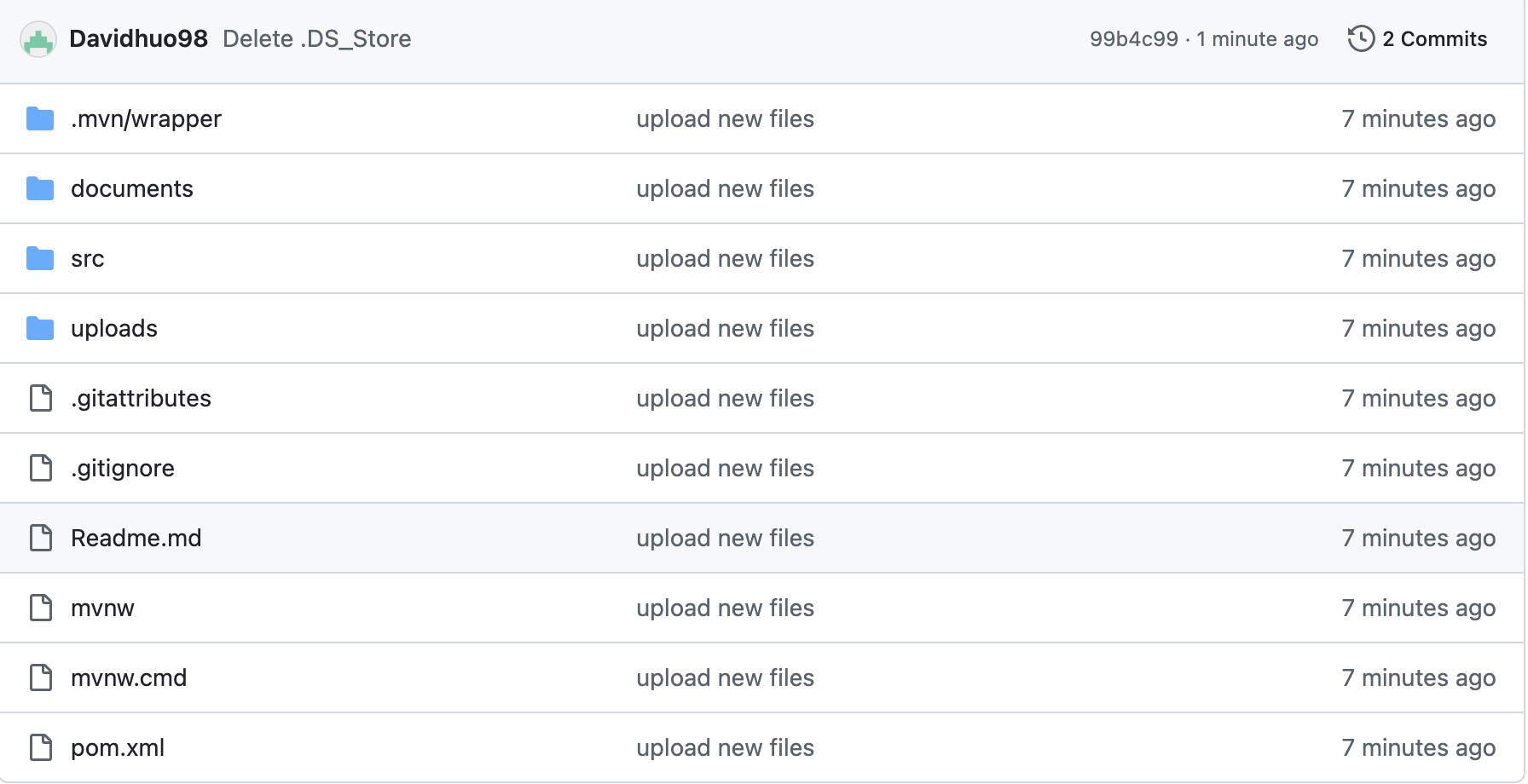Open the 2 Commits history
The height and width of the screenshot is (784, 1528).
click(1434, 39)
